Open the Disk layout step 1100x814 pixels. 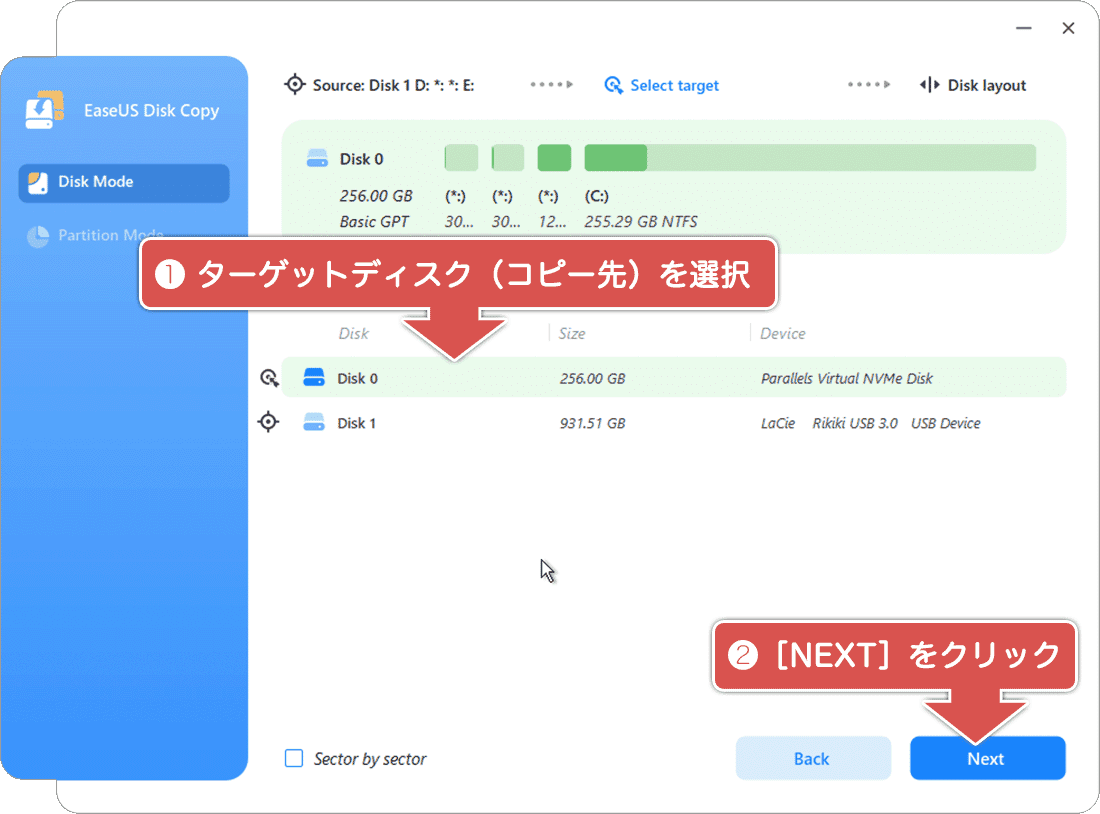click(x=984, y=85)
